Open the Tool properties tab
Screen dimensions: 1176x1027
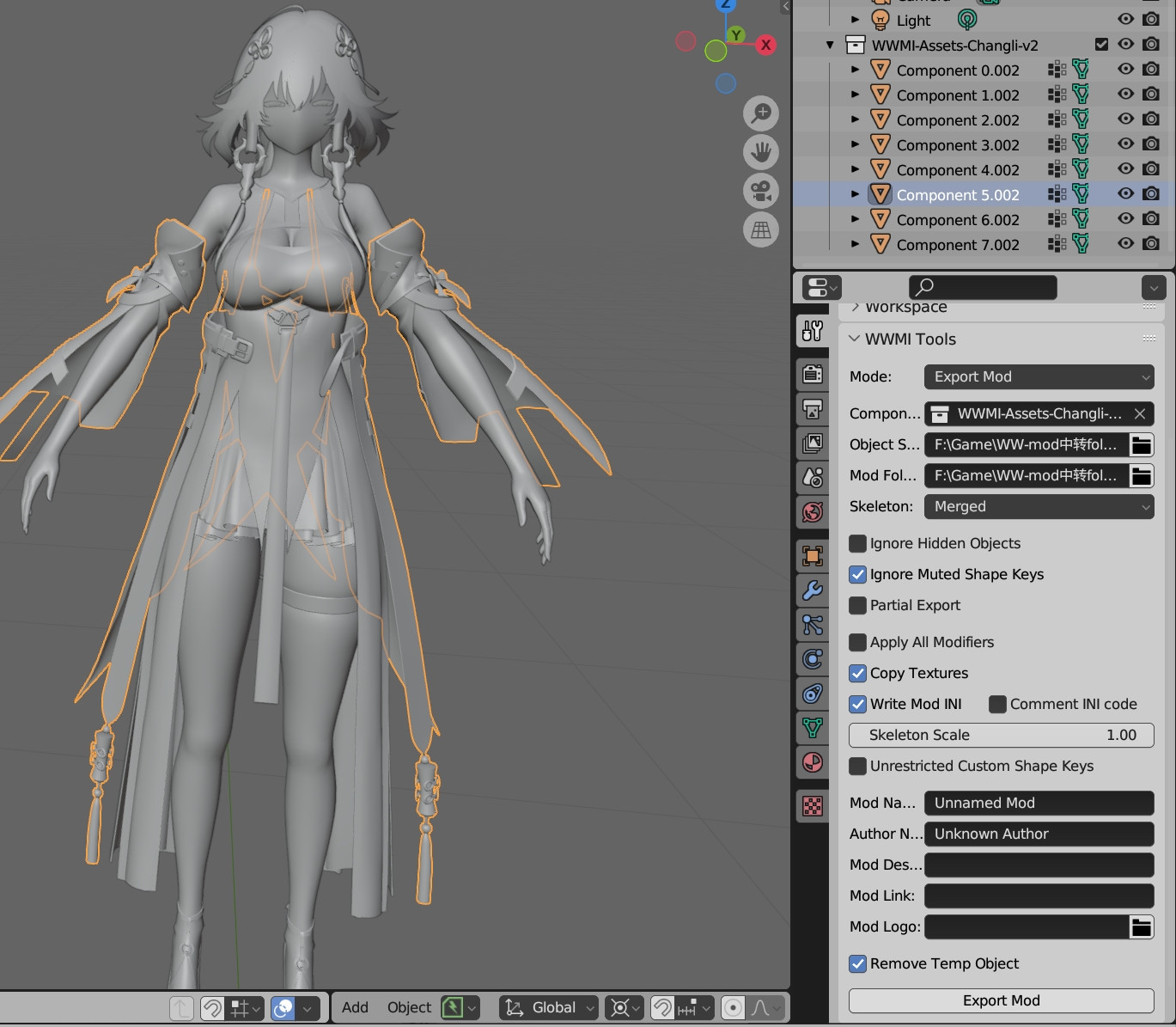click(812, 331)
